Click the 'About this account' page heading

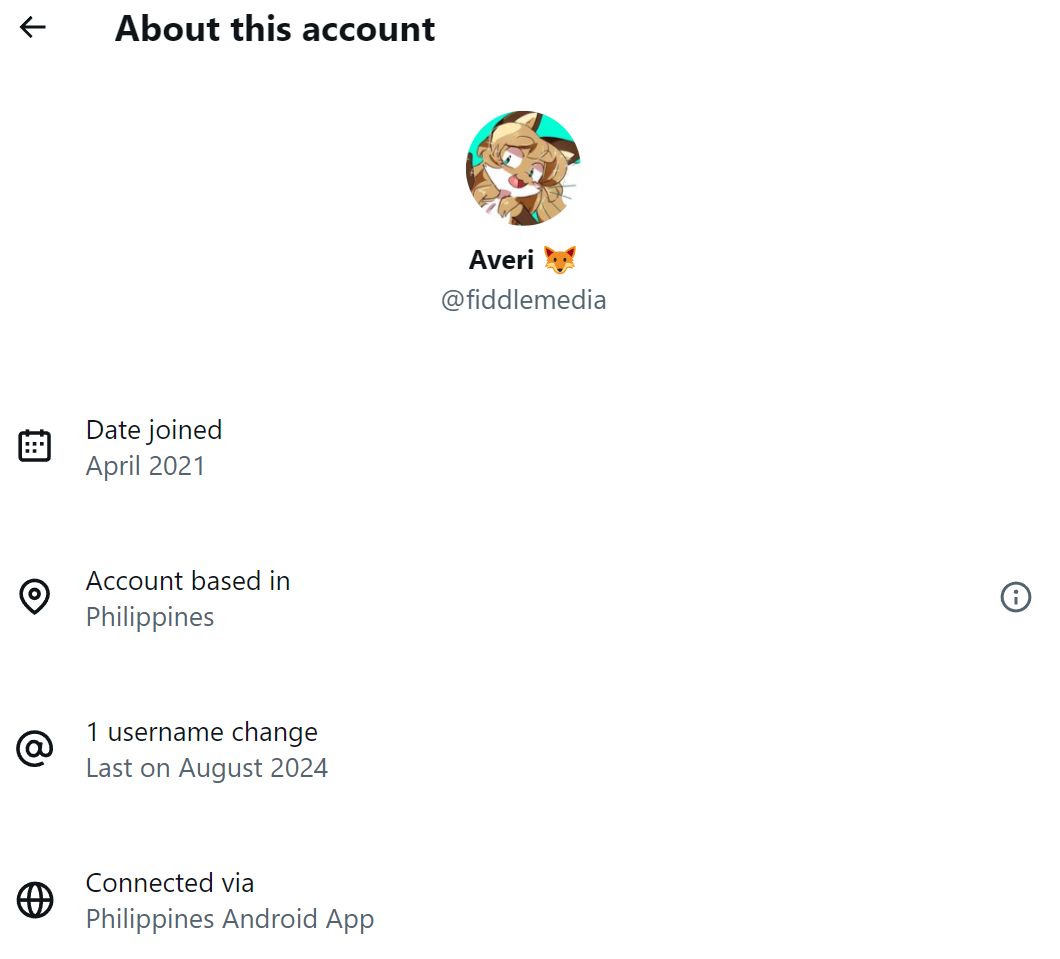[275, 29]
